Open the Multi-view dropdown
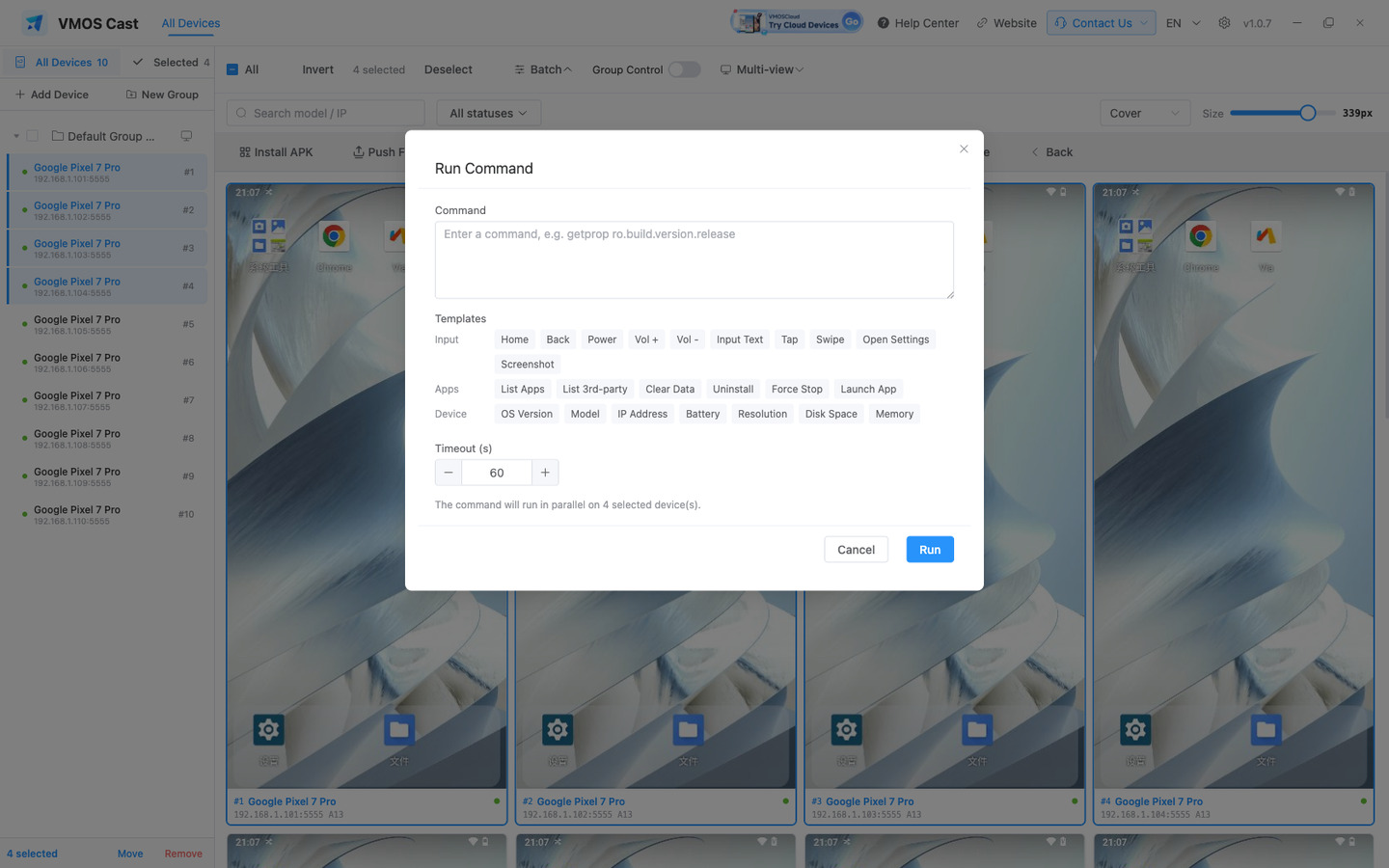 coord(762,69)
